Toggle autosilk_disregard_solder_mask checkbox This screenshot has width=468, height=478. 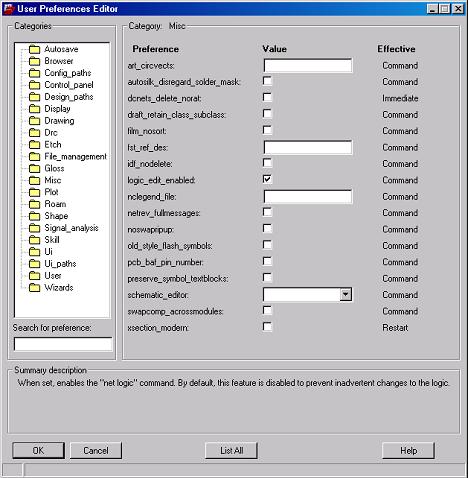[x=267, y=81]
